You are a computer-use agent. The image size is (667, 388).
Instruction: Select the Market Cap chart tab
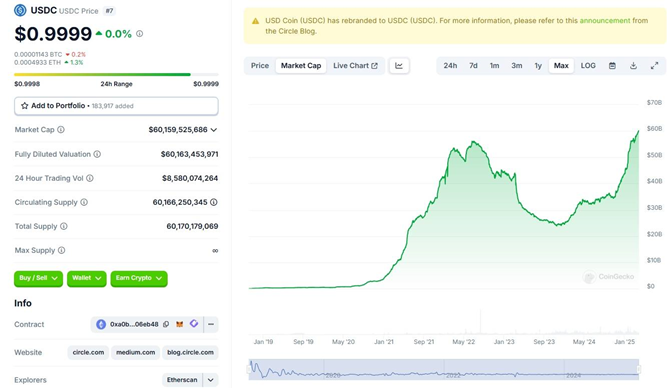point(301,66)
